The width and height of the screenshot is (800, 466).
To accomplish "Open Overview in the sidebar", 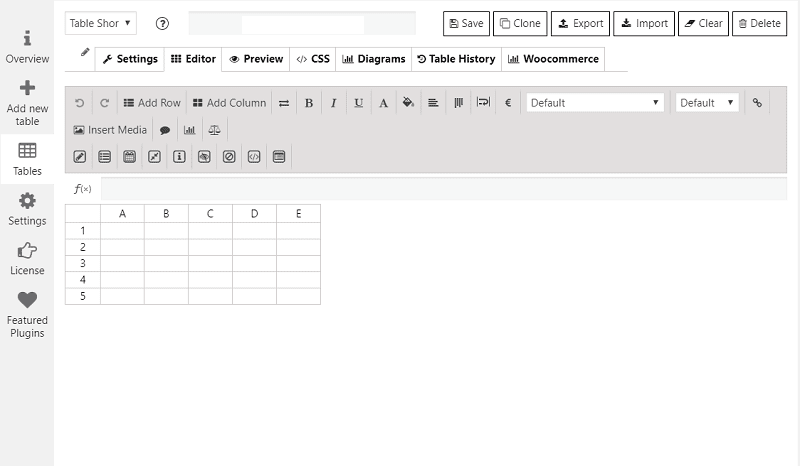I will coord(27,47).
